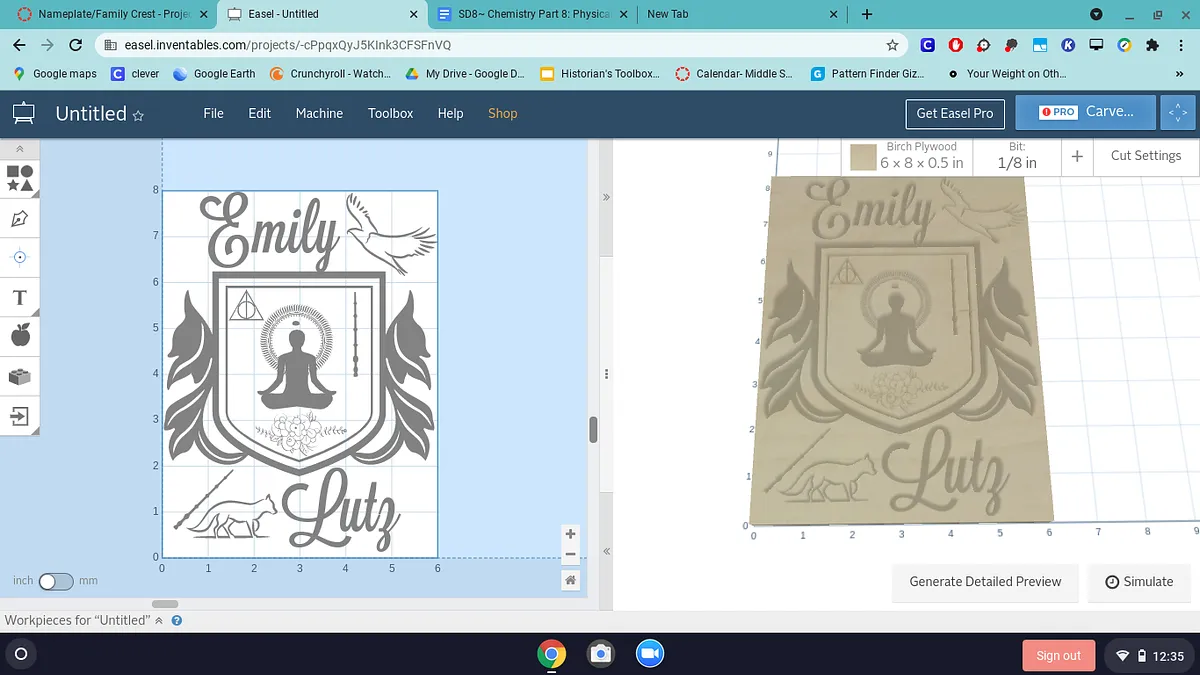
Task: Click the Import file icon
Action: (x=20, y=415)
